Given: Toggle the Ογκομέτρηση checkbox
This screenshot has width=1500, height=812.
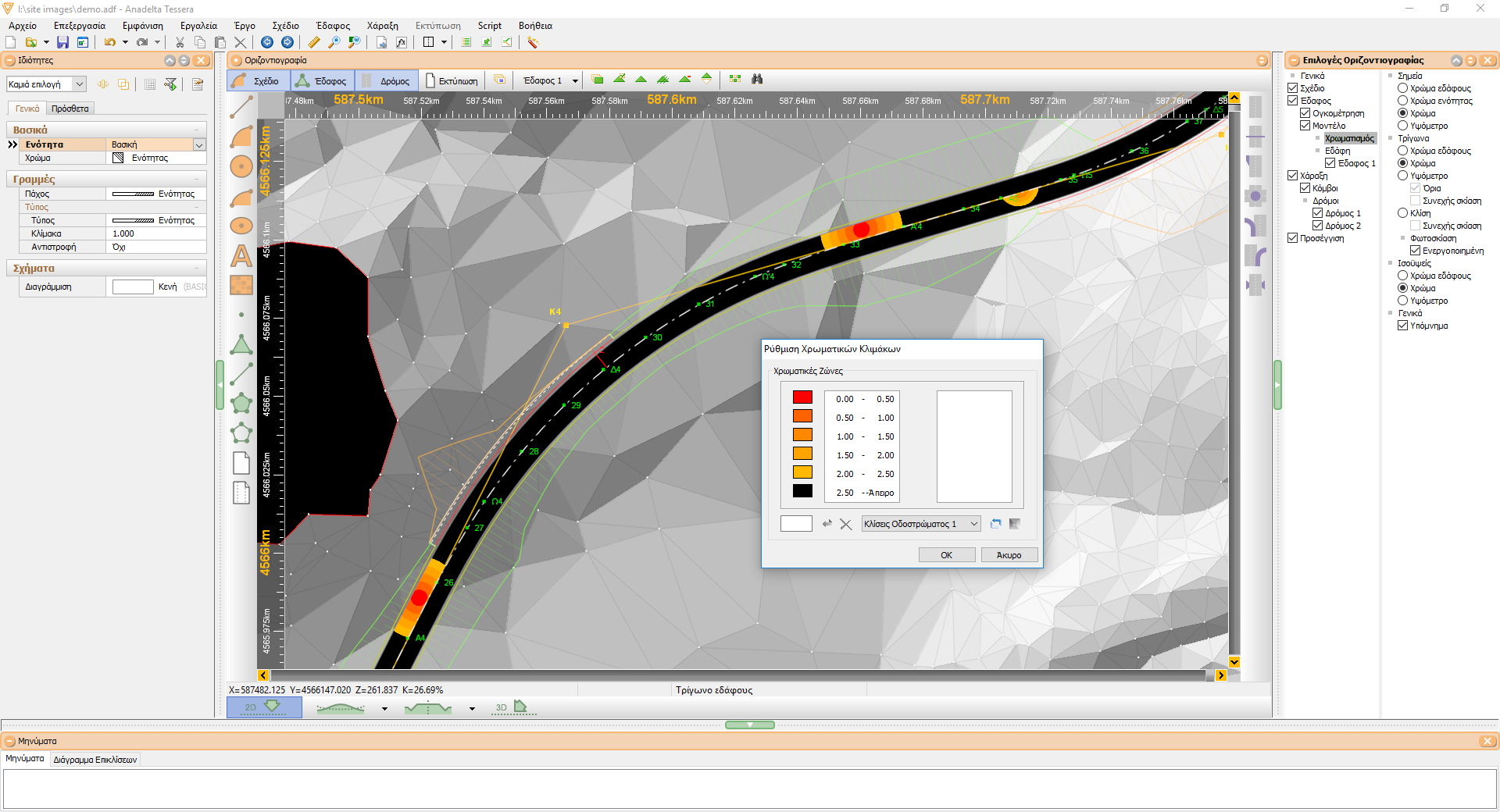Looking at the screenshot, I should tap(1305, 113).
